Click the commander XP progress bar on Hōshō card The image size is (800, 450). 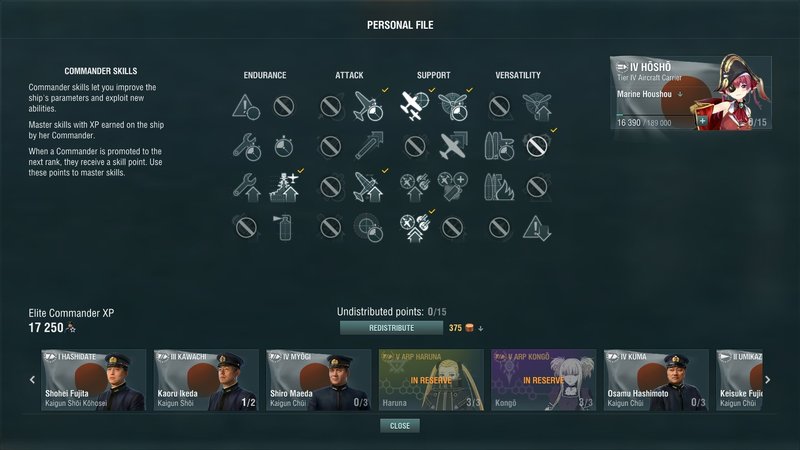coord(656,115)
